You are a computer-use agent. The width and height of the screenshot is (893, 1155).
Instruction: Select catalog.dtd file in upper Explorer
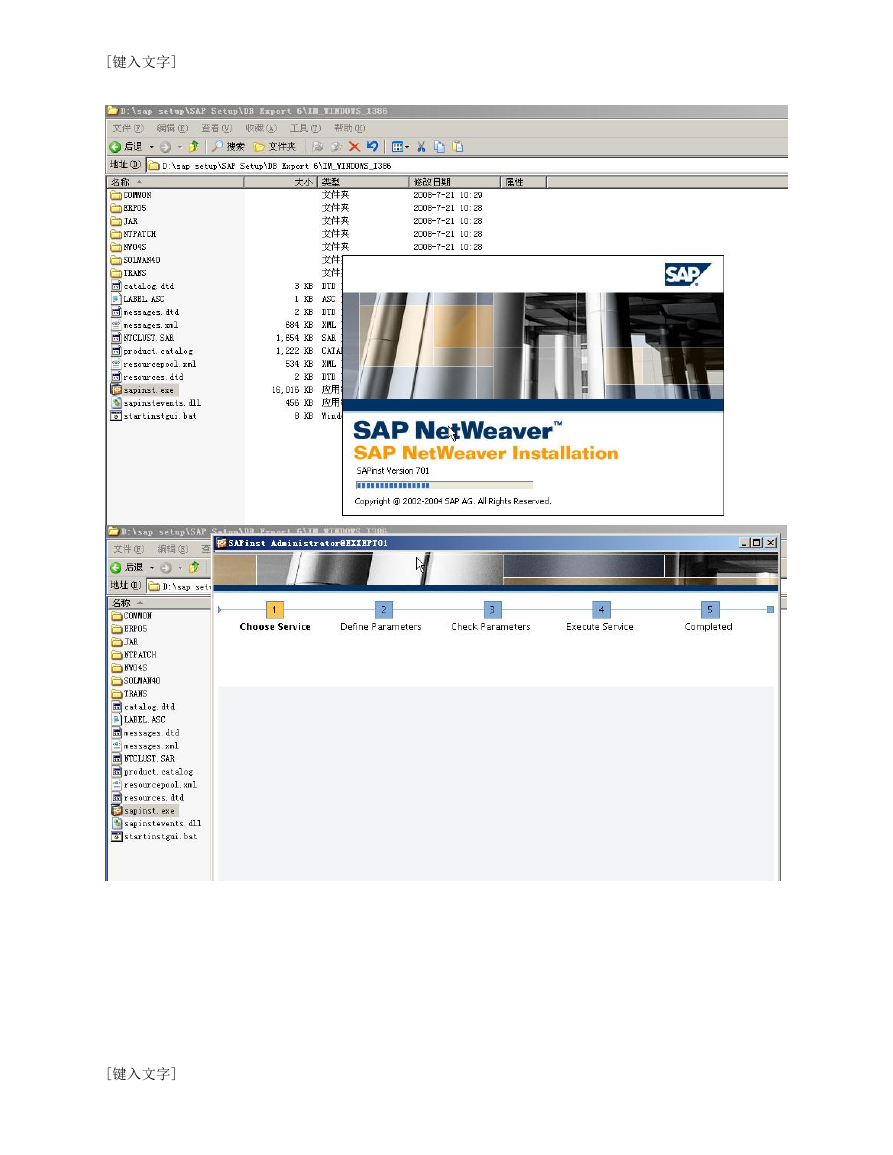(143, 287)
